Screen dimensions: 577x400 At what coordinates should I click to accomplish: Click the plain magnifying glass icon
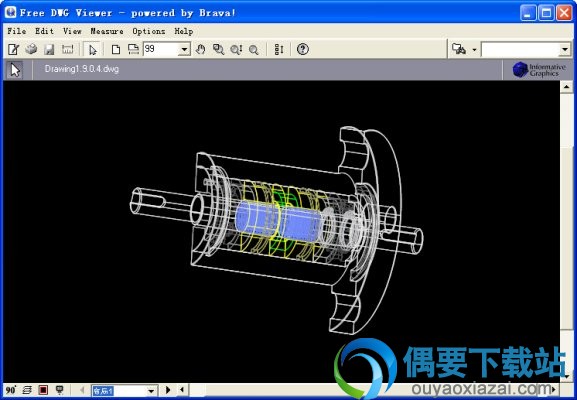(254, 49)
